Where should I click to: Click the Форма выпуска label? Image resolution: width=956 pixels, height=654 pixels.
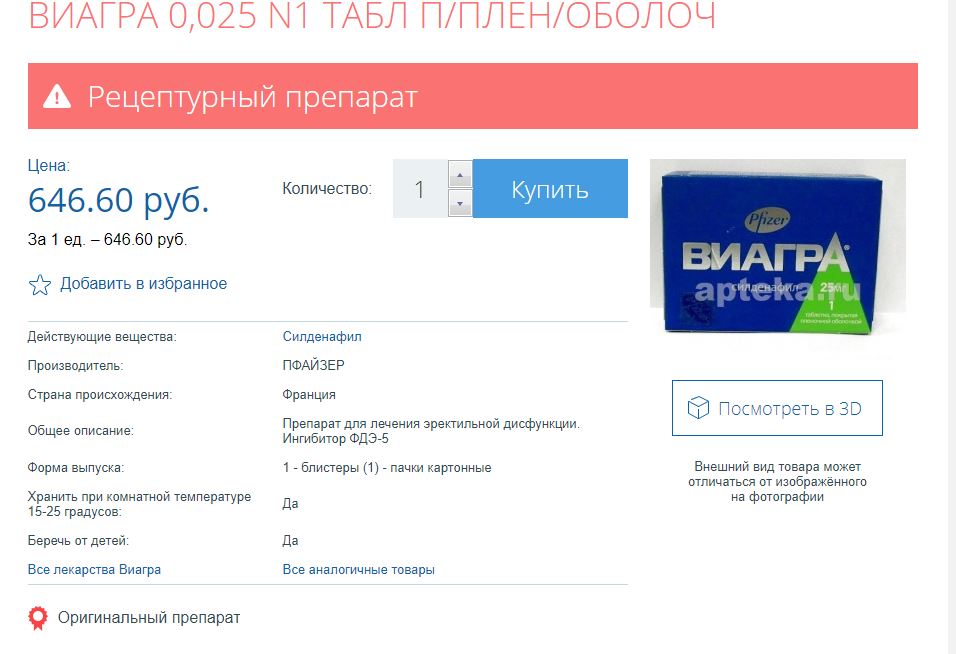click(x=76, y=467)
